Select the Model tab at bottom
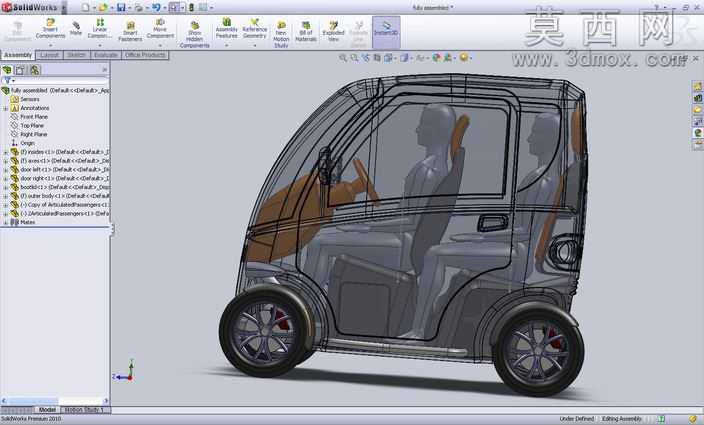The height and width of the screenshot is (425, 704). pyautogui.click(x=47, y=410)
